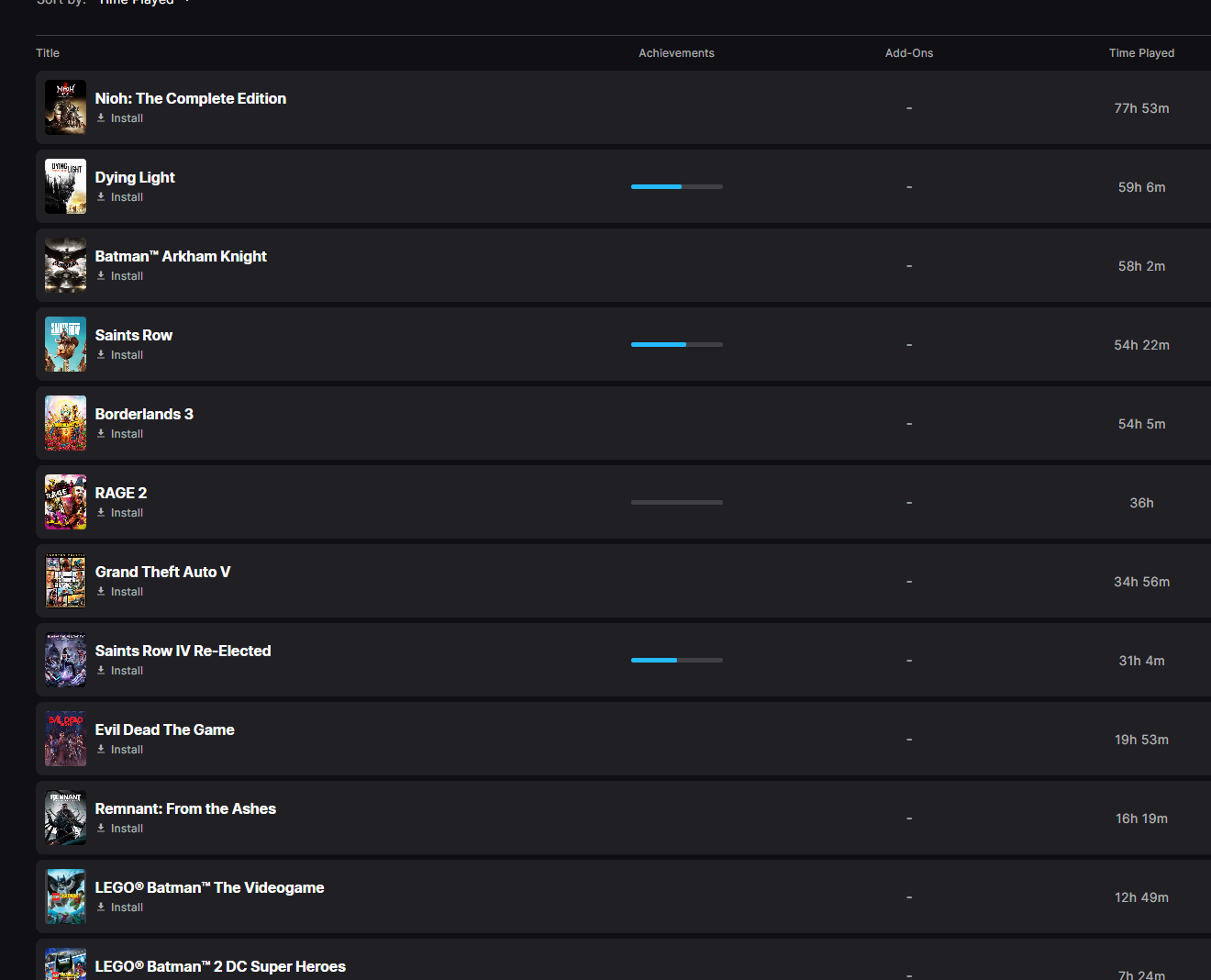The width and height of the screenshot is (1211, 980).
Task: Open Nioh: The Complete Edition cover thumbnail
Action: (65, 107)
